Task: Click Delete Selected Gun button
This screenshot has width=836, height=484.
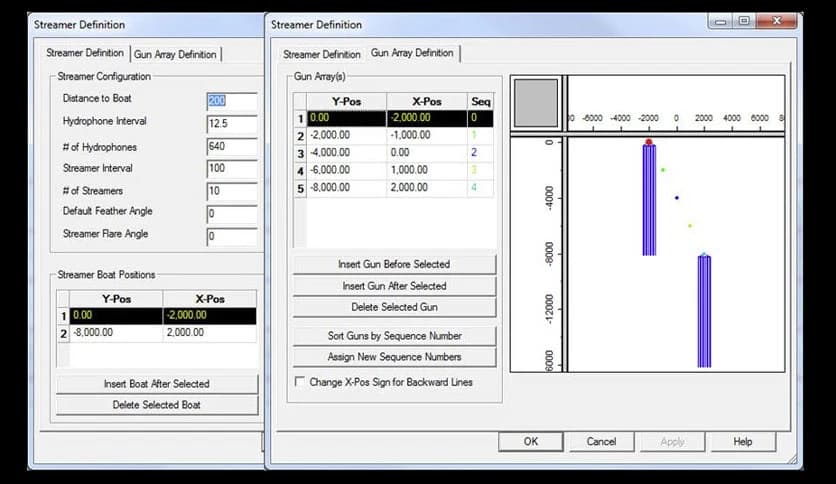Action: point(394,307)
